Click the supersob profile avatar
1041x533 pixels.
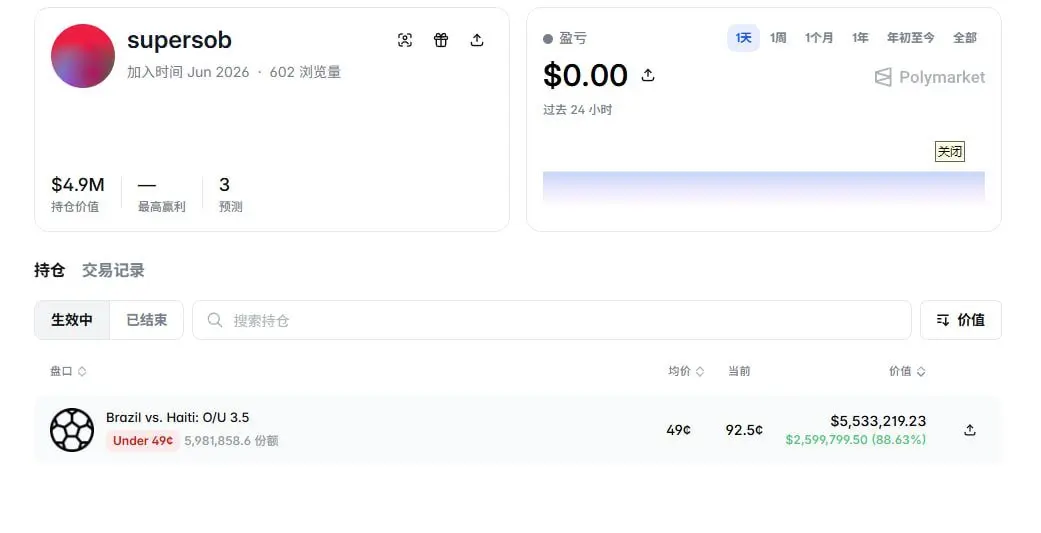83,56
